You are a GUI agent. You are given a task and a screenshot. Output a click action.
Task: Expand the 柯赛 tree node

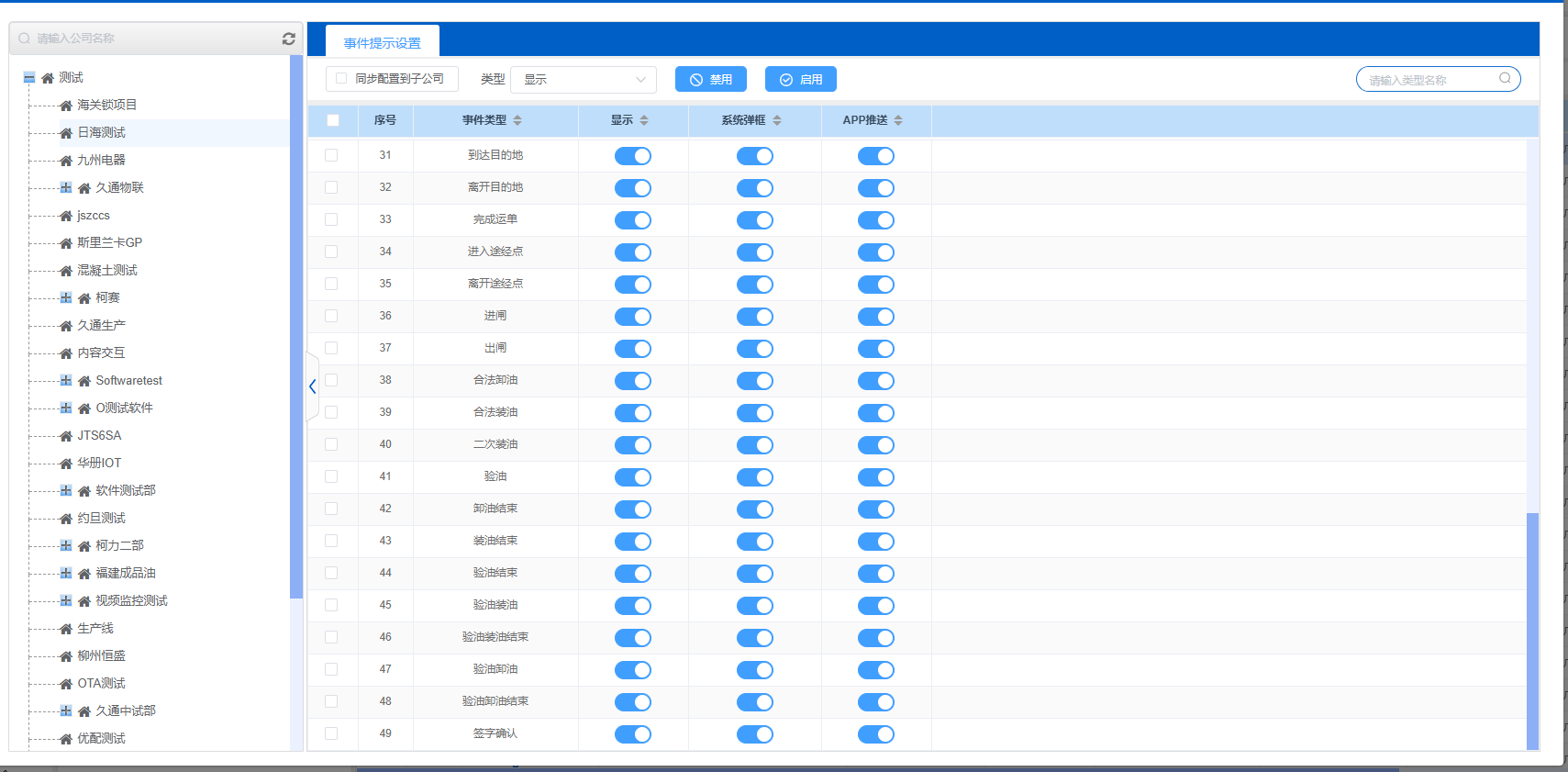click(66, 297)
